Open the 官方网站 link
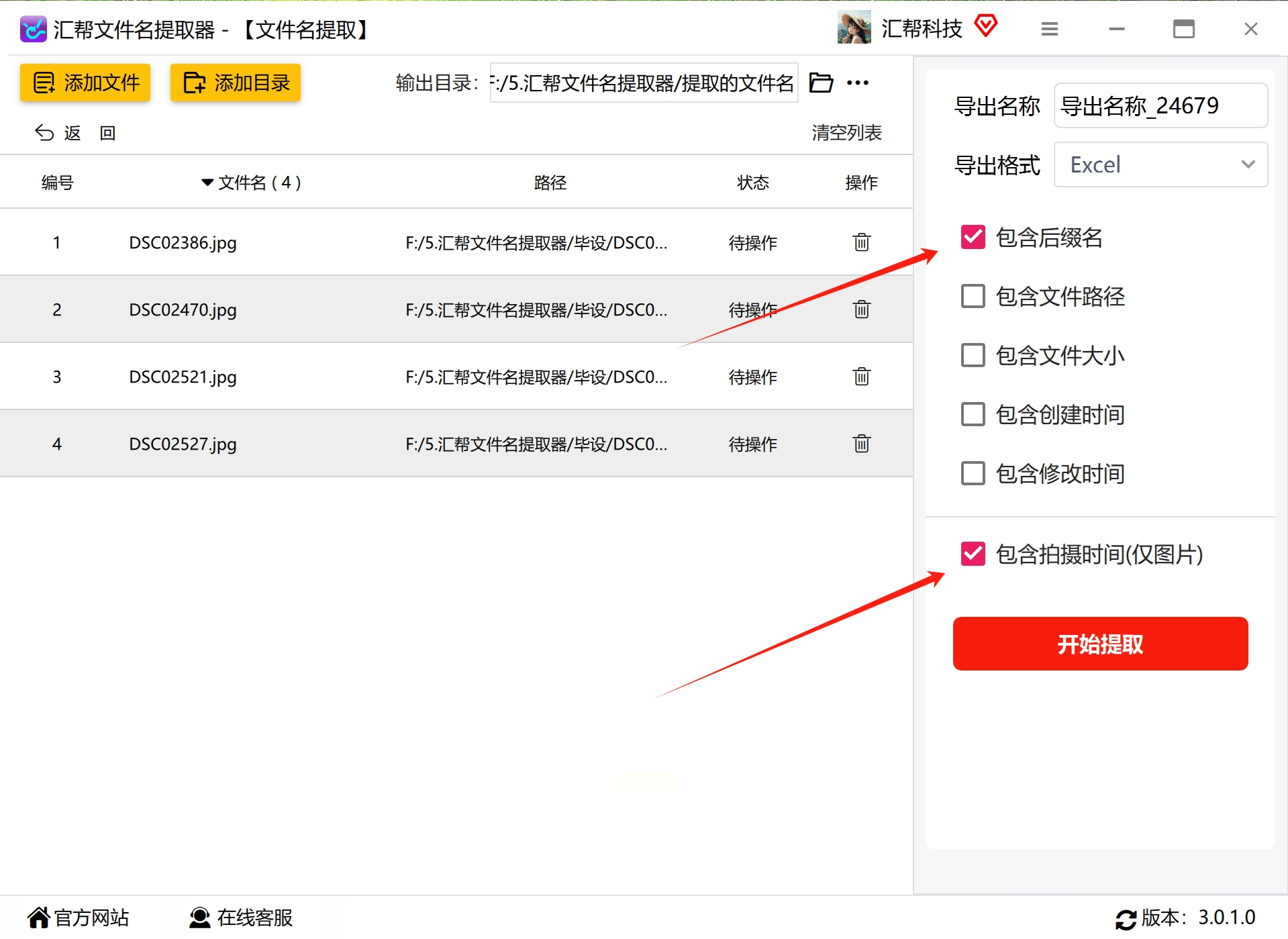The height and width of the screenshot is (939, 1288). coord(91,918)
